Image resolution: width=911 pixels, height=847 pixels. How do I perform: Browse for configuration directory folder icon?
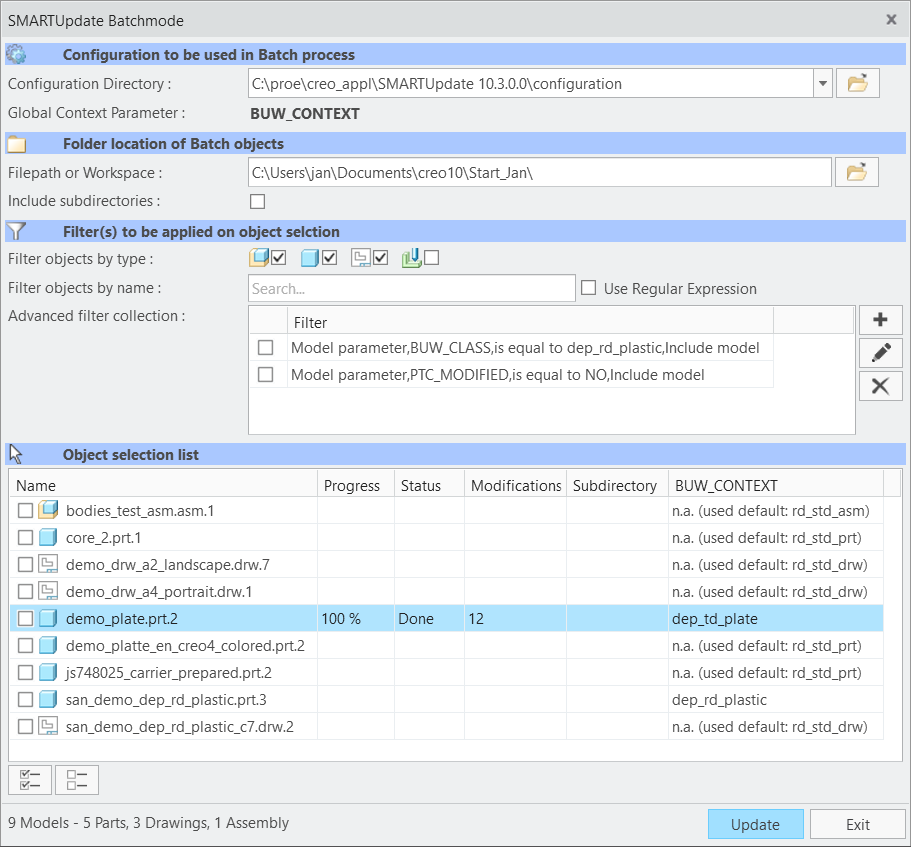pos(857,84)
